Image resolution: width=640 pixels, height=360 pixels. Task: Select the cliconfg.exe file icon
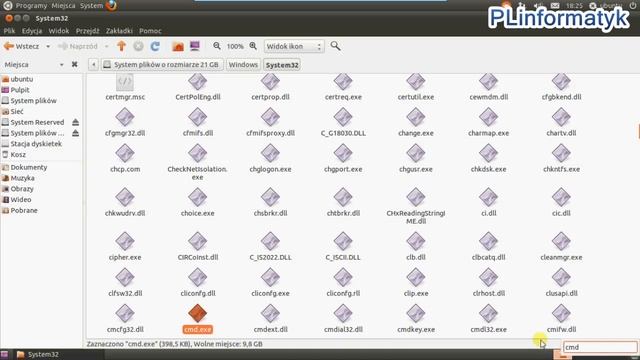click(x=270, y=278)
